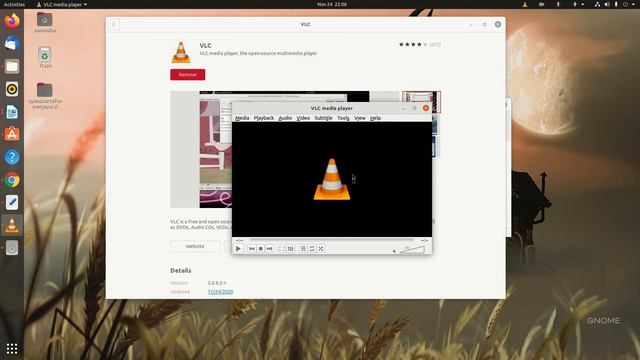Toggle the VLC playlist view
The image size is (640, 360).
303,249
